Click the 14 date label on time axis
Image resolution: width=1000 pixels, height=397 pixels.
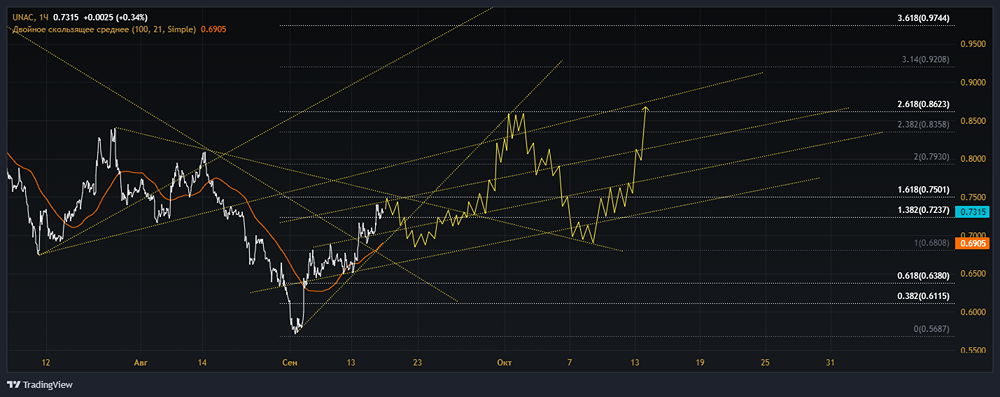[x=202, y=362]
